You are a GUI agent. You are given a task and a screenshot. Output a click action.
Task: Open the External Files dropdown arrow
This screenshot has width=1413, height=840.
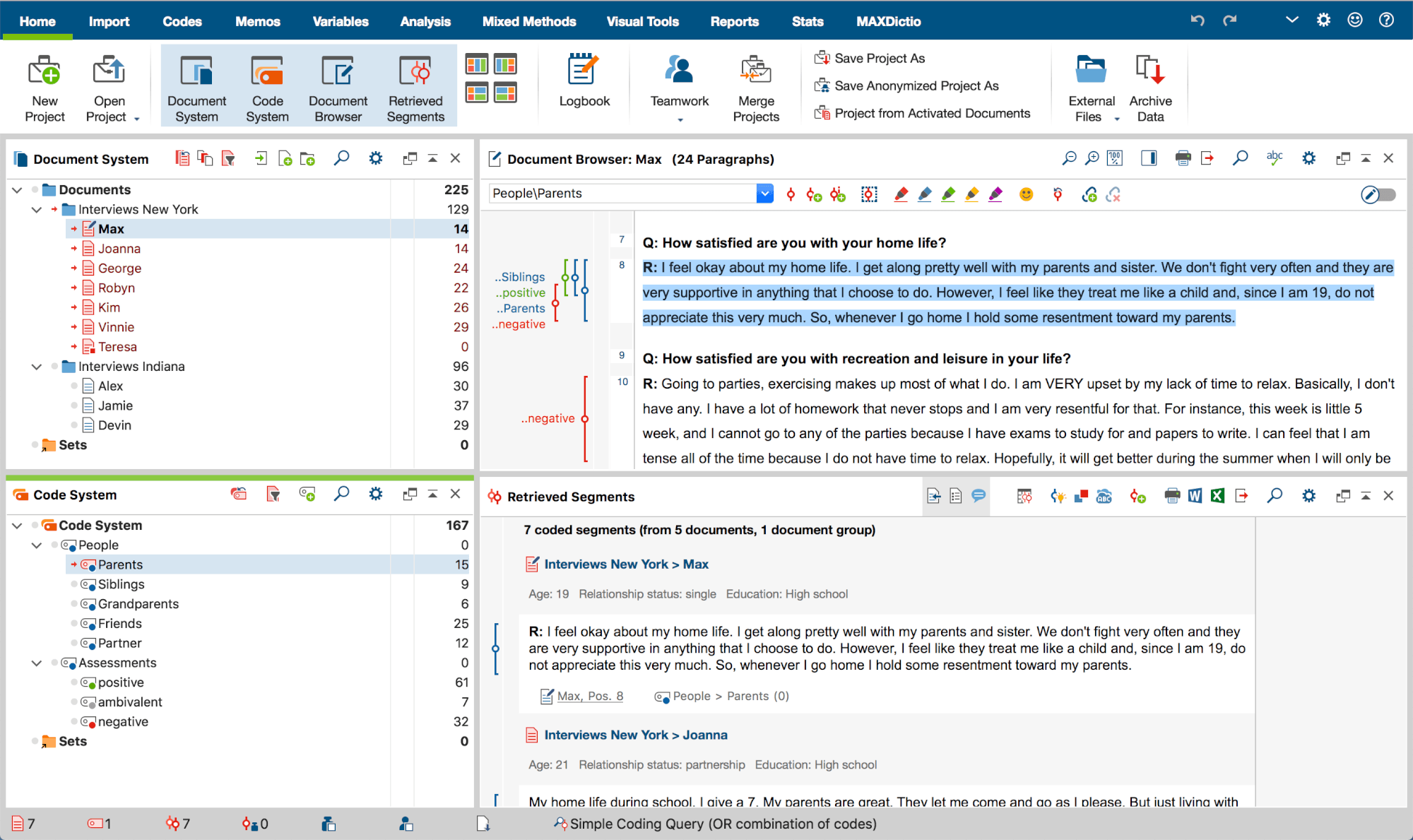point(1117,119)
